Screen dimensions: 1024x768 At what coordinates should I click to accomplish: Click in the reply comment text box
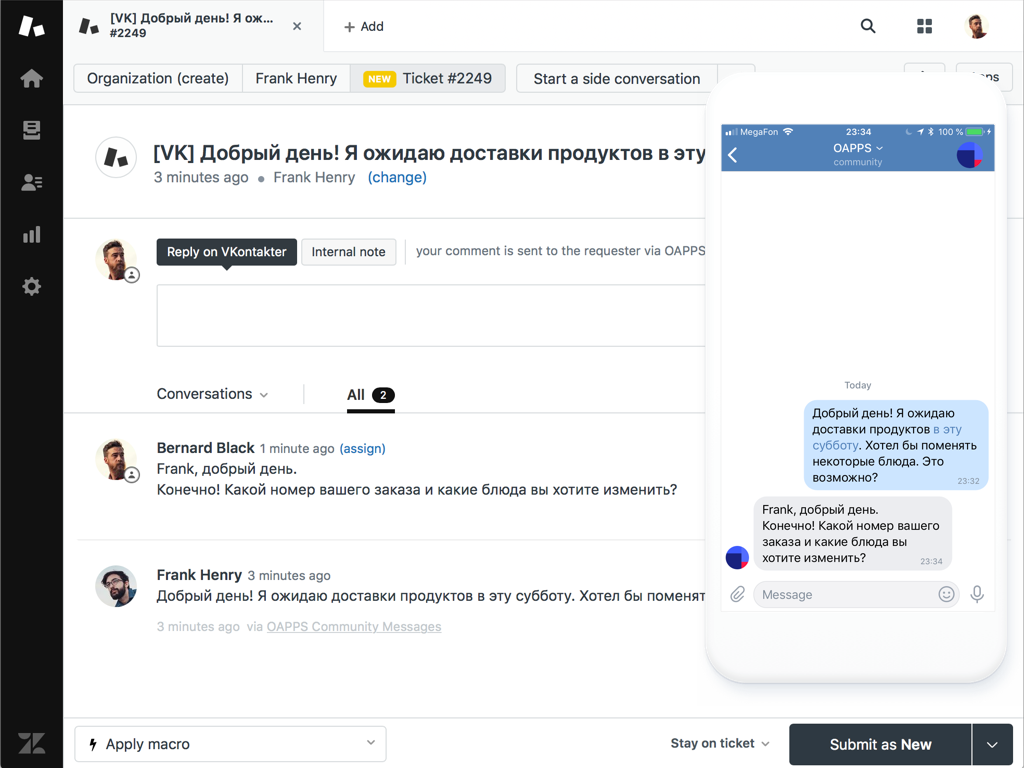click(430, 315)
